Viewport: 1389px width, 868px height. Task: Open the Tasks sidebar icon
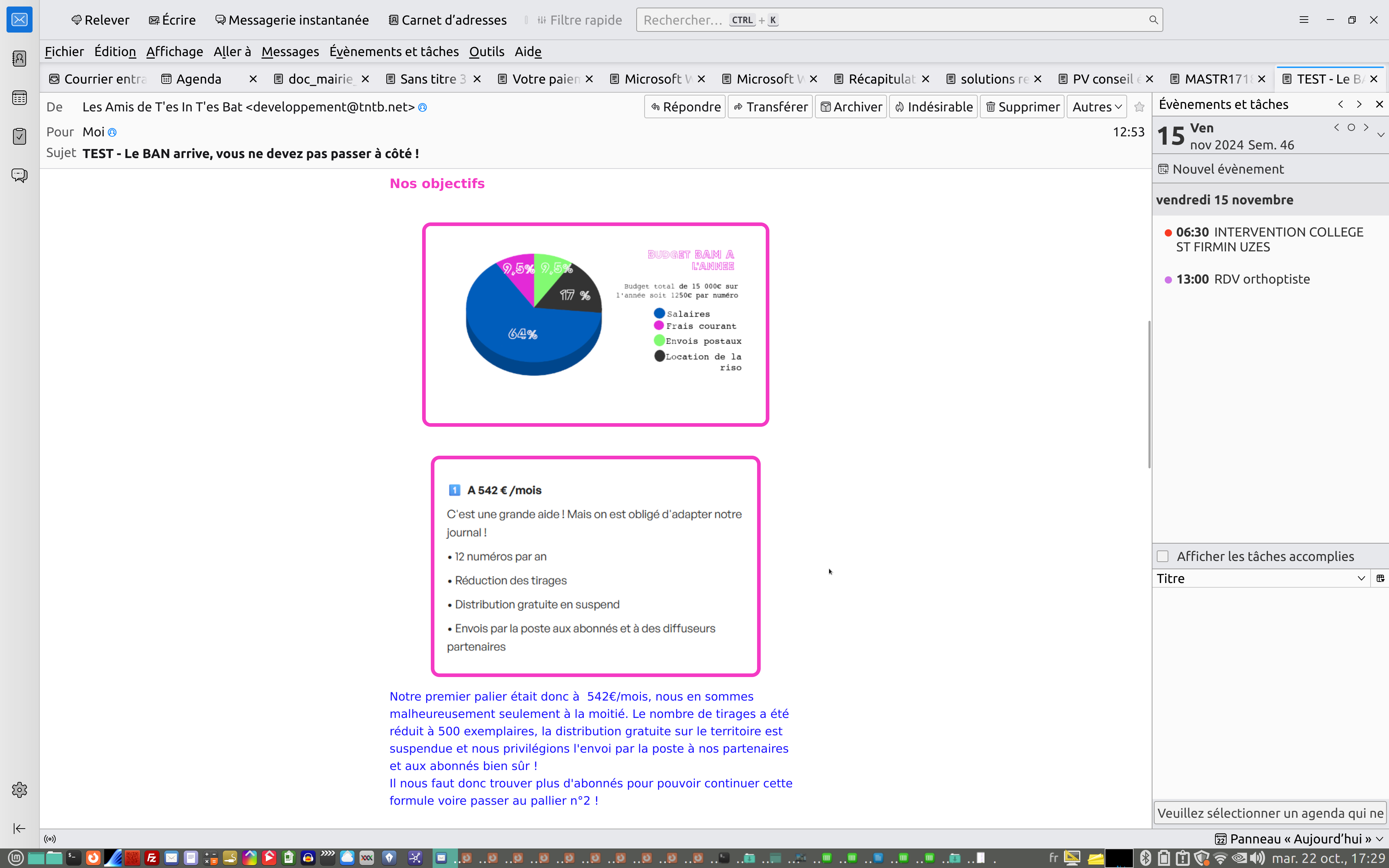point(20,136)
